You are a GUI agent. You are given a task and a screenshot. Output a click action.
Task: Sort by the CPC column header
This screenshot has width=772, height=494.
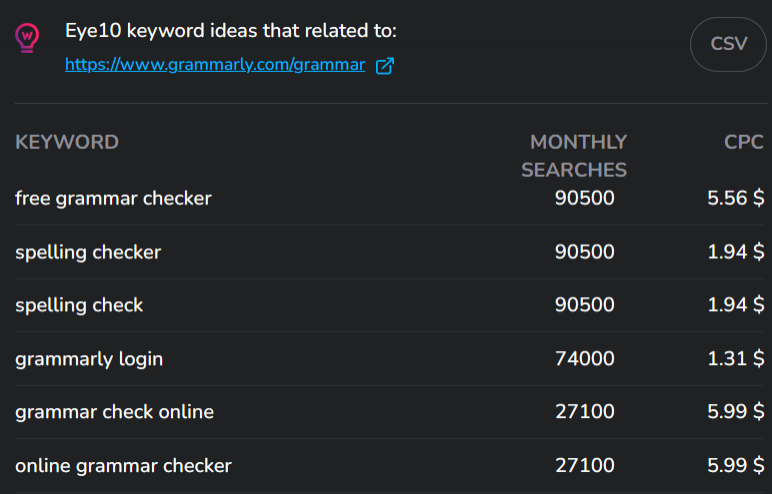pyautogui.click(x=743, y=142)
